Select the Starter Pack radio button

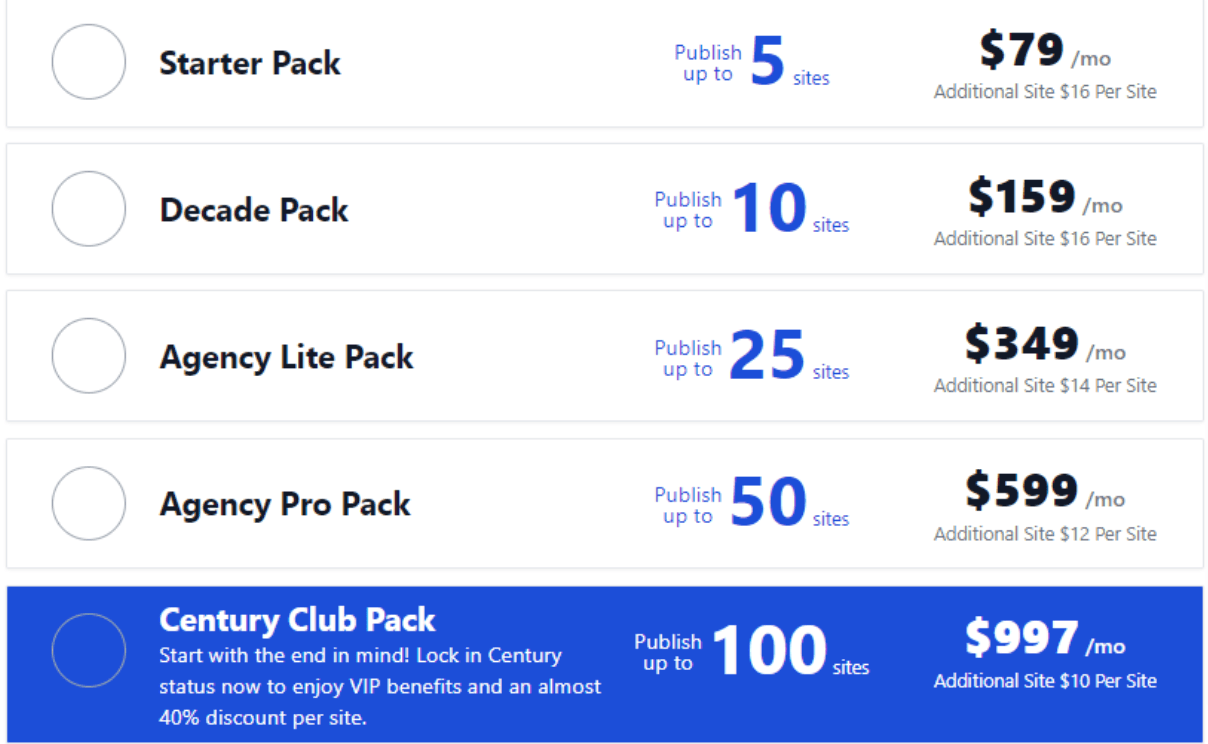[x=88, y=62]
